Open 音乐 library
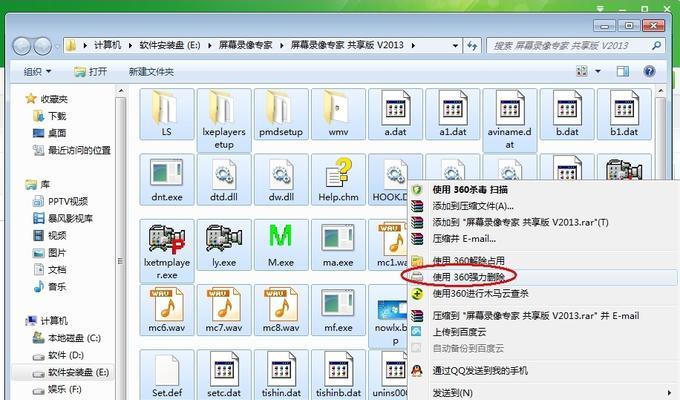 pyautogui.click(x=50, y=286)
